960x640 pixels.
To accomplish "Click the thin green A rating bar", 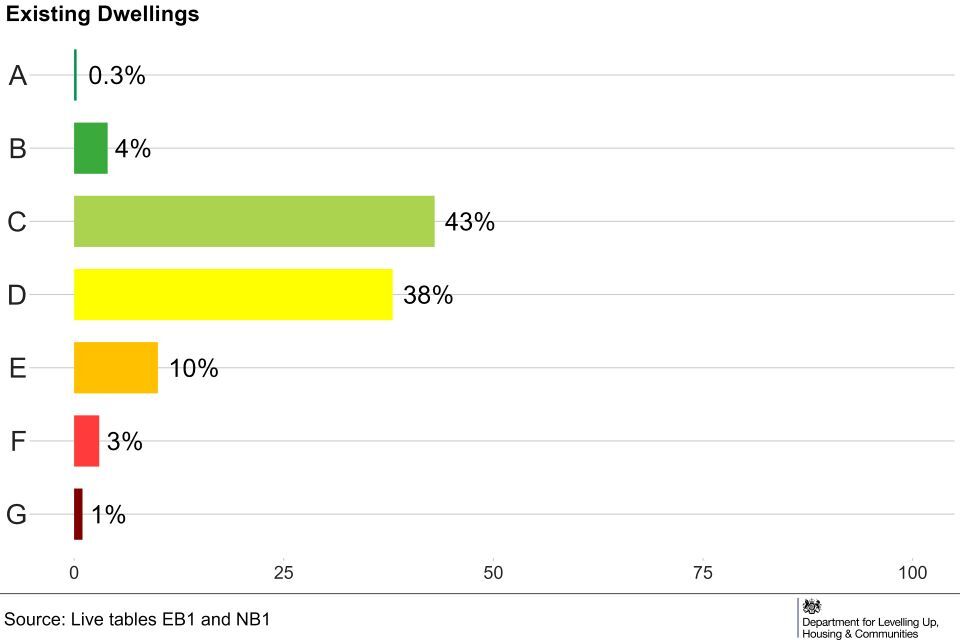I will click(75, 75).
